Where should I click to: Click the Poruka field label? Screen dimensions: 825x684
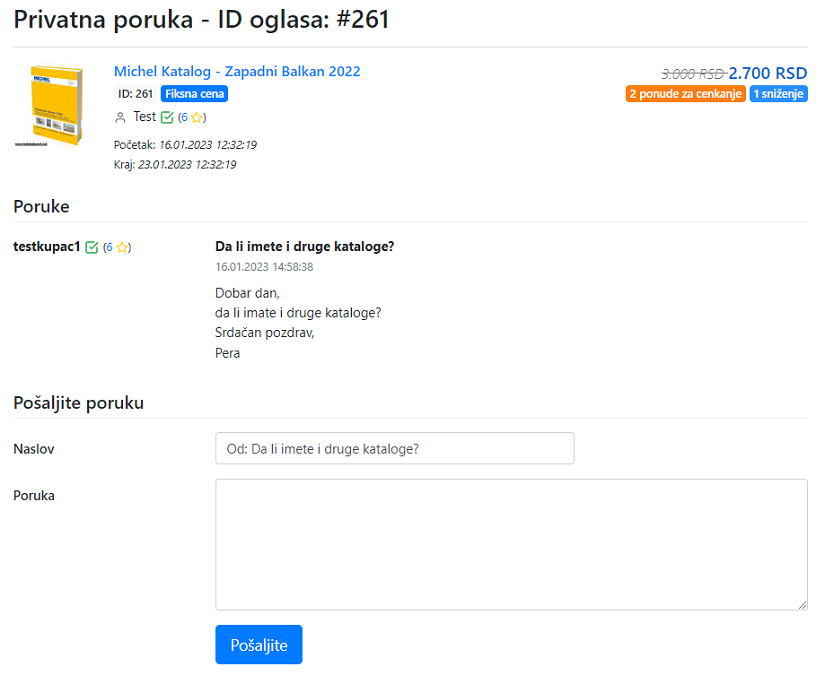(34, 495)
